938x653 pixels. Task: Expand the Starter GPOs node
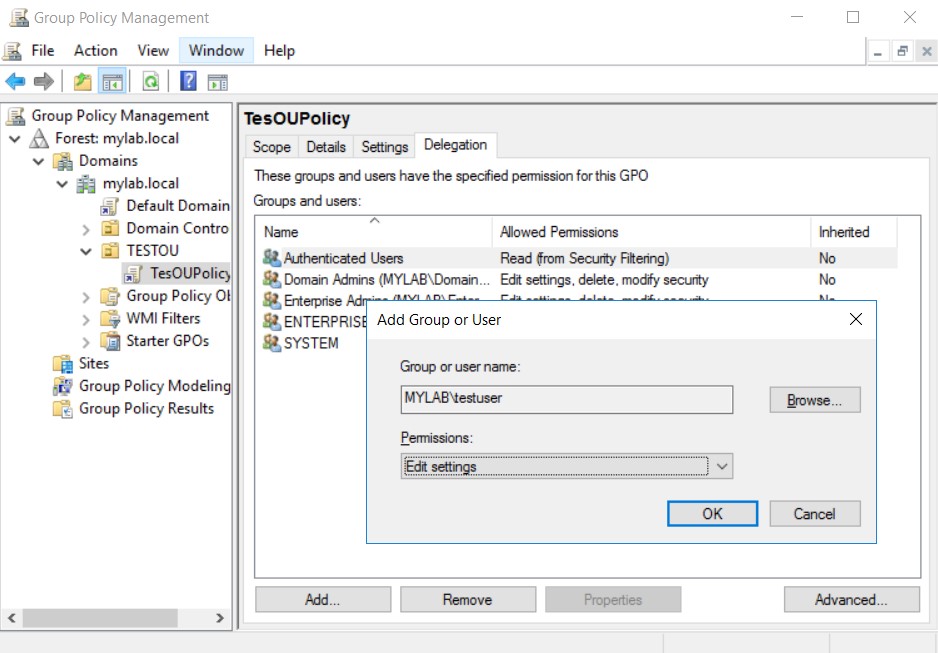86,342
